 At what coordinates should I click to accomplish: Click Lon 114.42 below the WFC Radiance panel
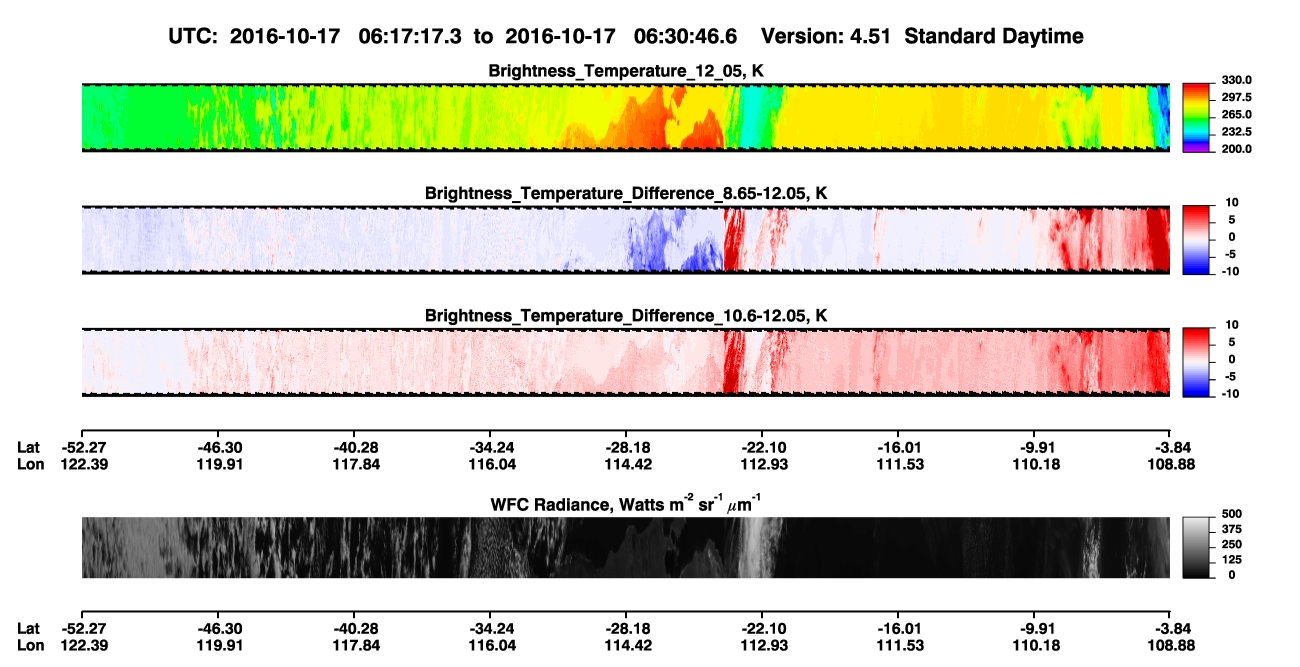[626, 645]
